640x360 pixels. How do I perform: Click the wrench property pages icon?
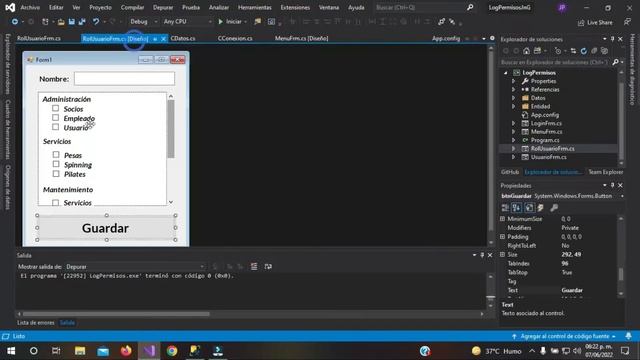pos(554,208)
